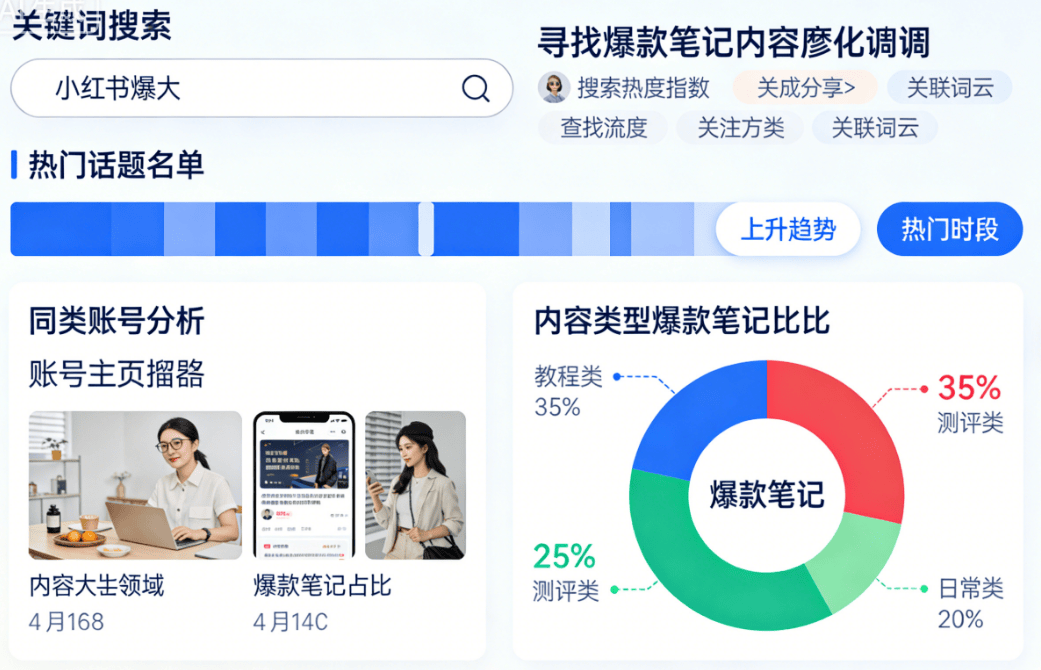Select the 关注方类 tag
Viewport: 1041px width, 670px height.
740,128
